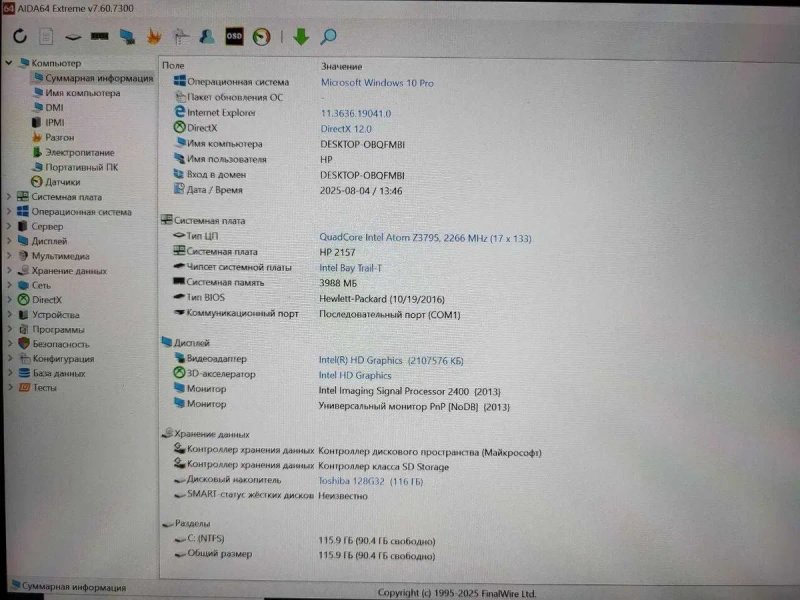This screenshot has width=800, height=600.
Task: Open the QuadCore Intel Atom Z3795 link
Action: 425,238
